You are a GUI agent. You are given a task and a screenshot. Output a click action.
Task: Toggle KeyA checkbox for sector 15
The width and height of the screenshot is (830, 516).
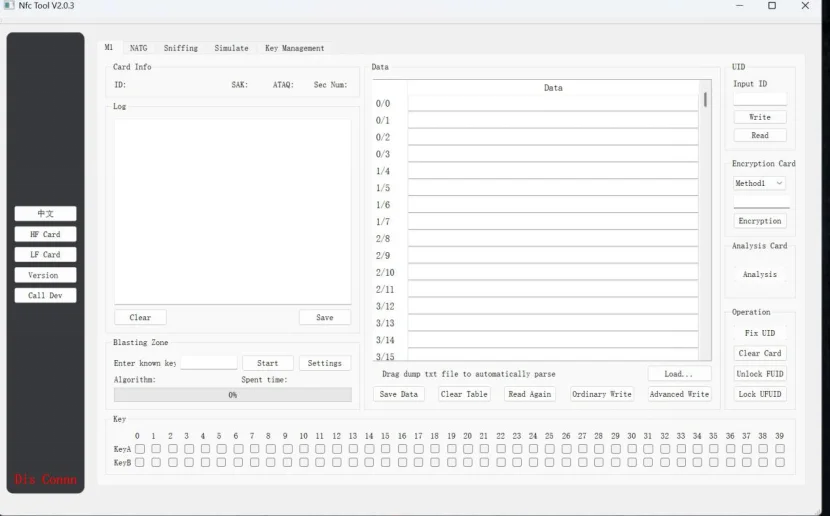(386, 449)
